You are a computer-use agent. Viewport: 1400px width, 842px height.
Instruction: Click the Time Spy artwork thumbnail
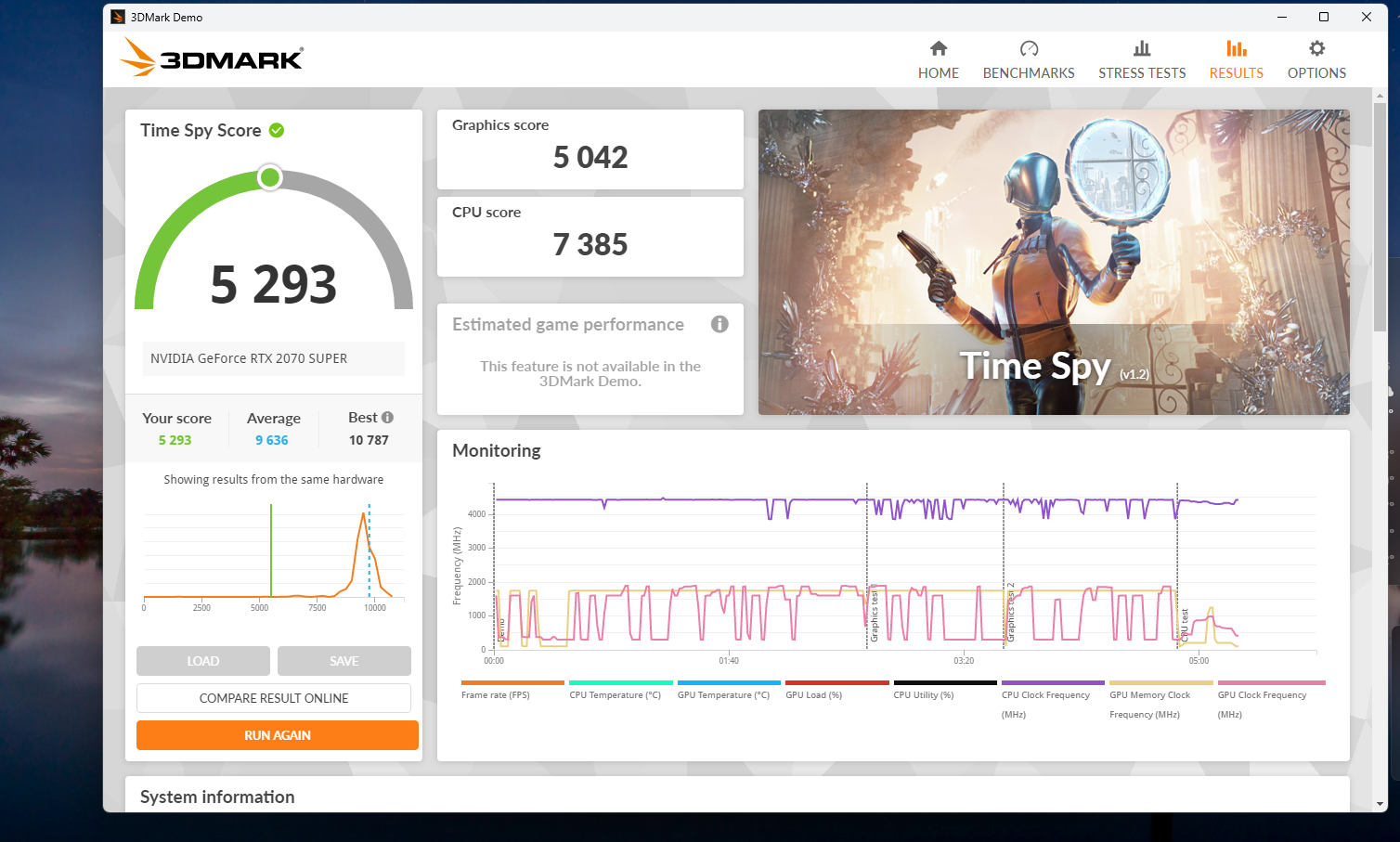point(1054,262)
